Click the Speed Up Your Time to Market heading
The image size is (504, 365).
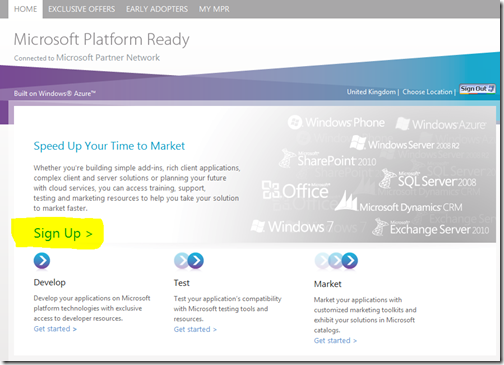109,146
